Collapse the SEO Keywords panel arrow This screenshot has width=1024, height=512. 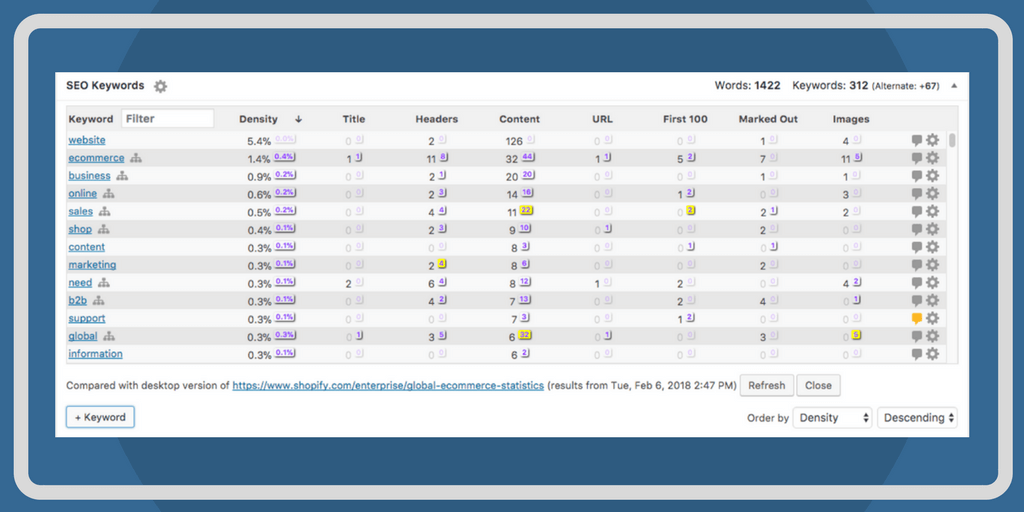click(x=953, y=87)
